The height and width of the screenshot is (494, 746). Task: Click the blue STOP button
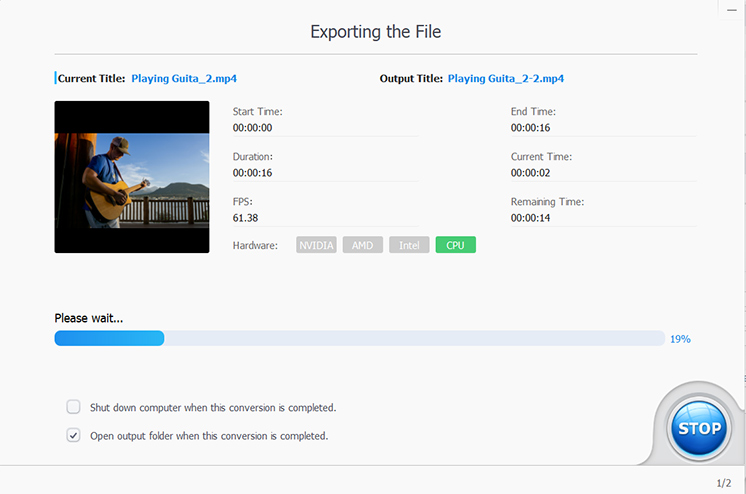point(698,428)
